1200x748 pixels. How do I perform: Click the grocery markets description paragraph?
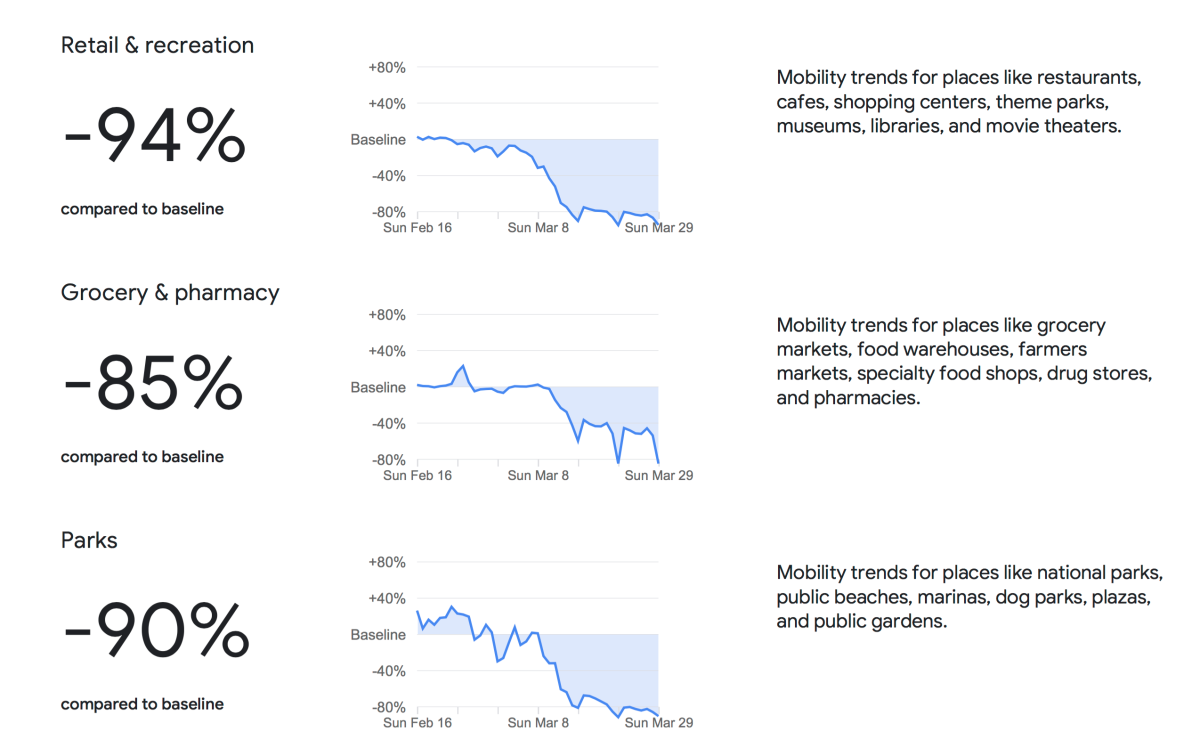964,361
